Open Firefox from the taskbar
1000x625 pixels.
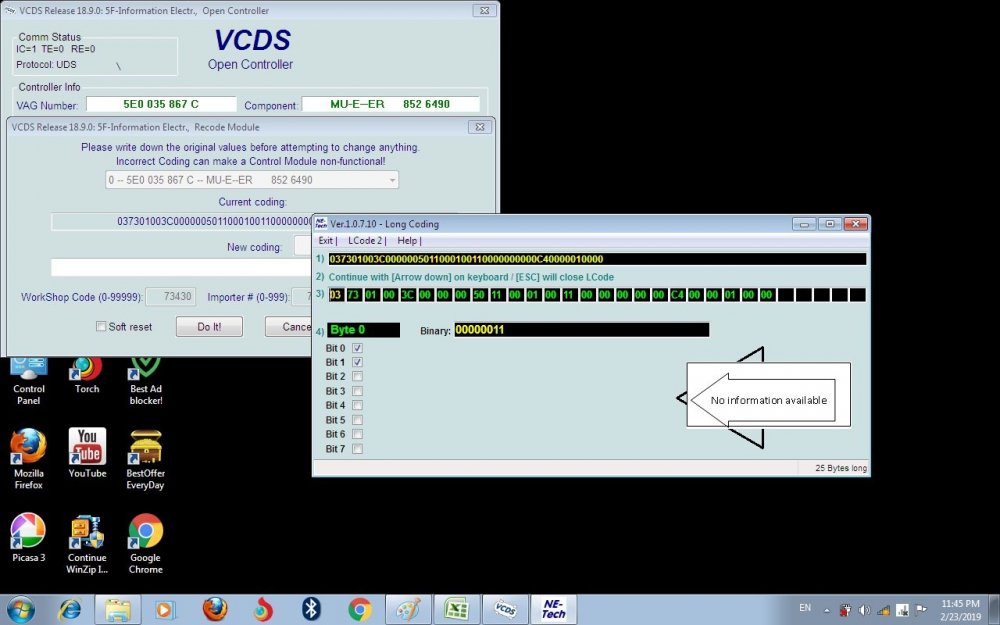coord(215,610)
